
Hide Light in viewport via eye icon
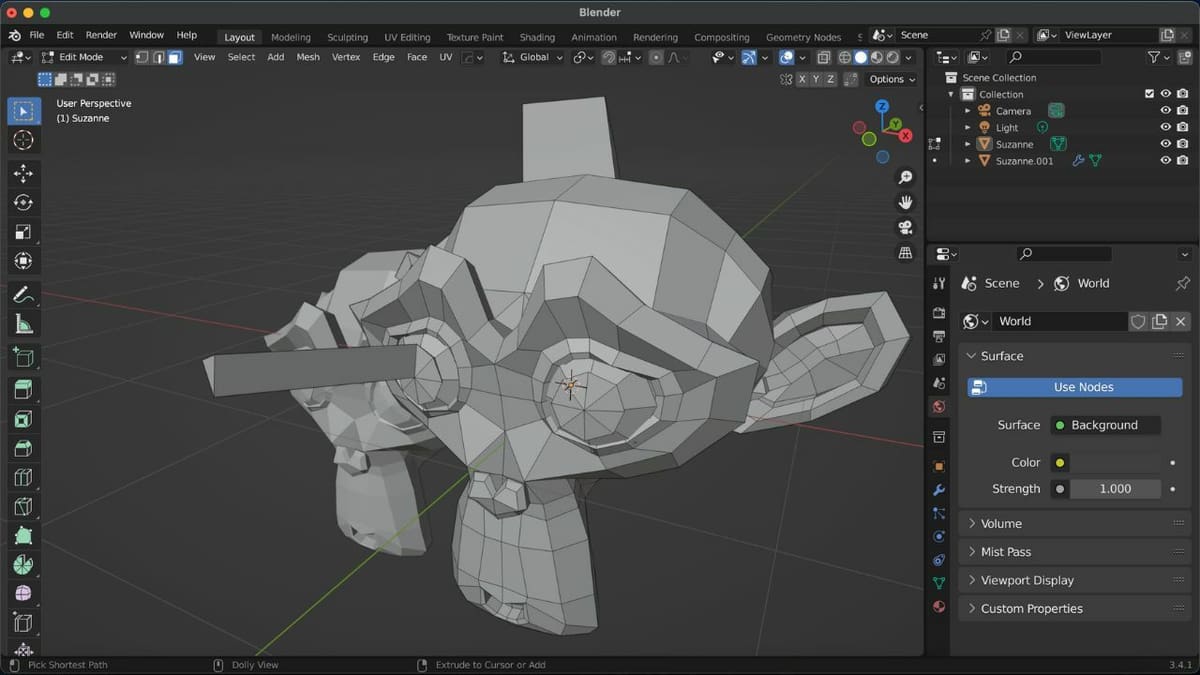[1165, 127]
